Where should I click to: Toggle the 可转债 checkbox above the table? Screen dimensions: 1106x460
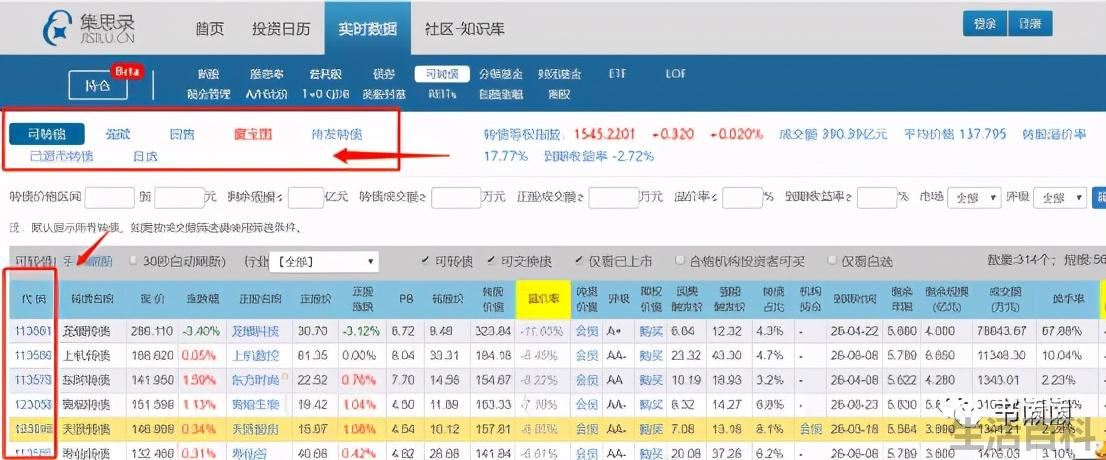425,261
